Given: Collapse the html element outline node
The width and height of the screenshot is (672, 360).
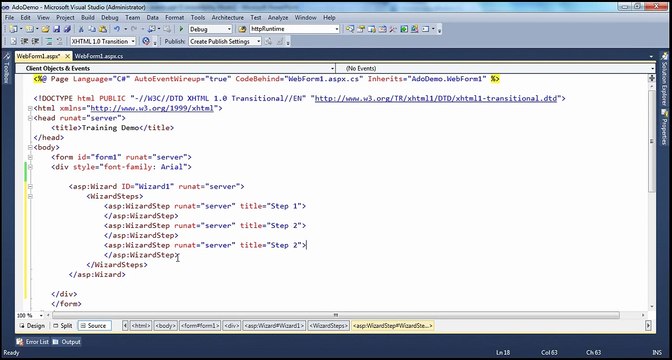Looking at the screenshot, I should (30, 108).
